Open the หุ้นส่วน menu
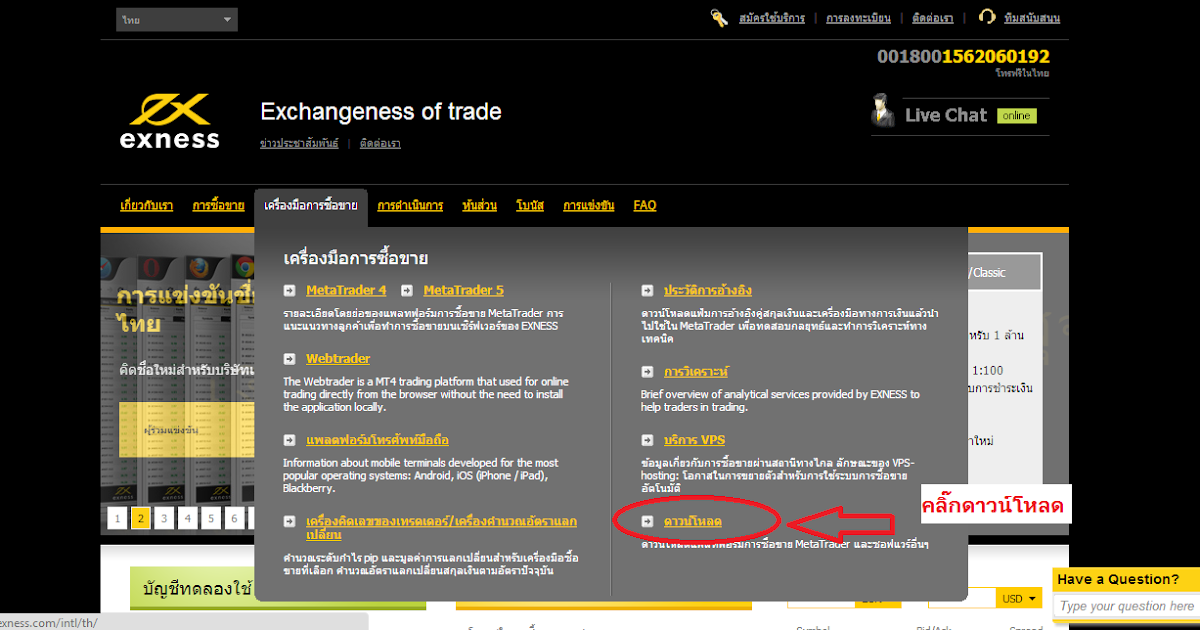This screenshot has height=630, width=1200. tap(480, 206)
